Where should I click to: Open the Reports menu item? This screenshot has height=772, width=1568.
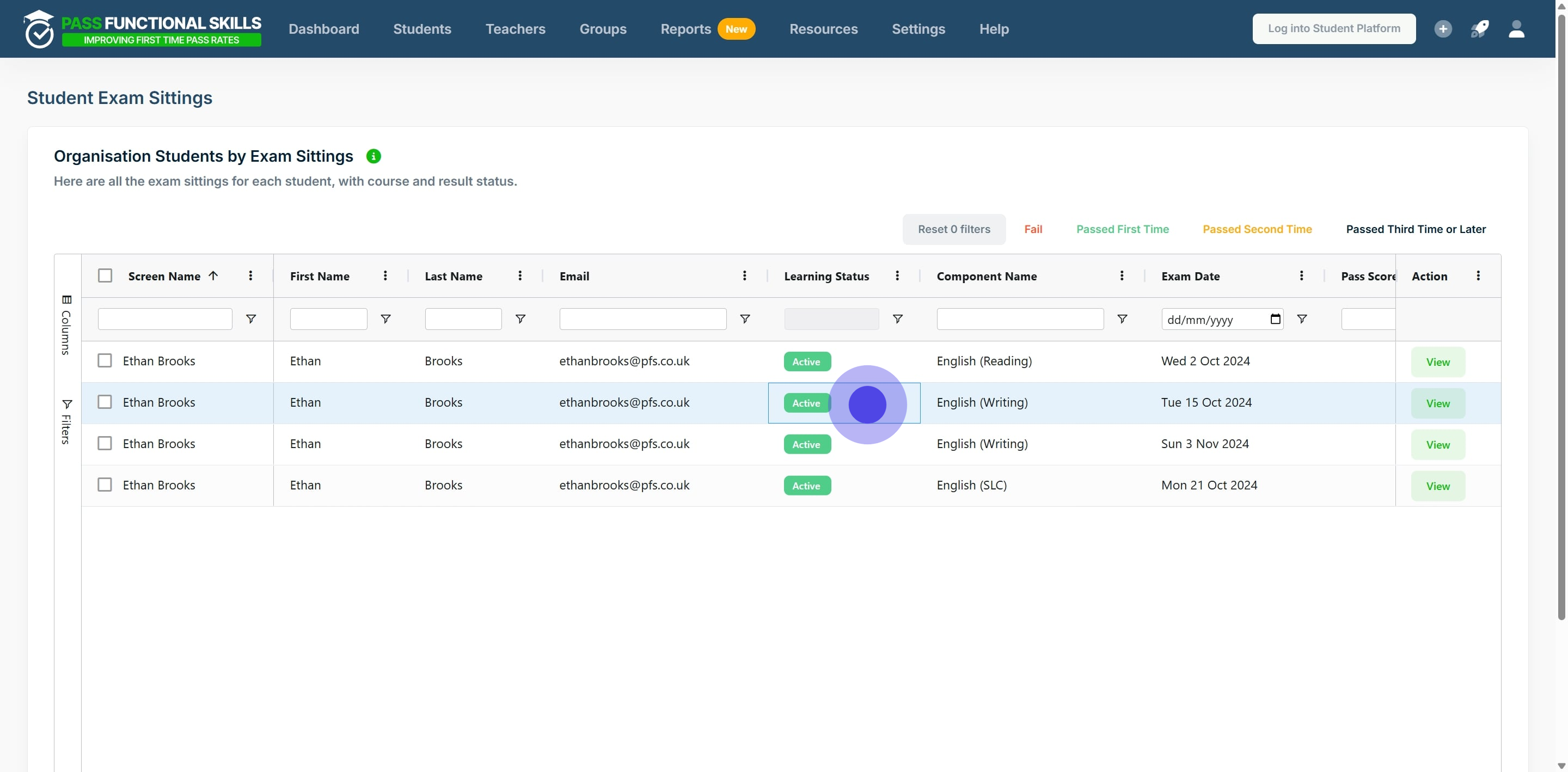point(685,29)
